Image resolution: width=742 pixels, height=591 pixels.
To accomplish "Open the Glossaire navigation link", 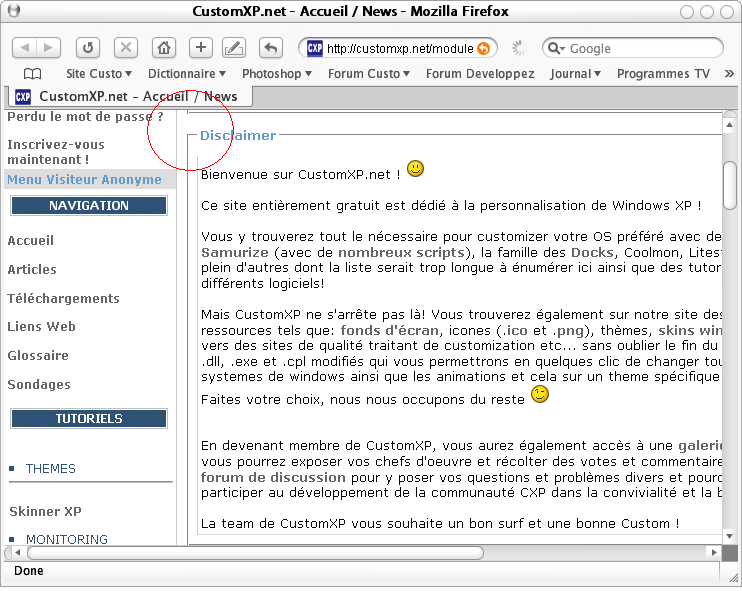I will (38, 356).
